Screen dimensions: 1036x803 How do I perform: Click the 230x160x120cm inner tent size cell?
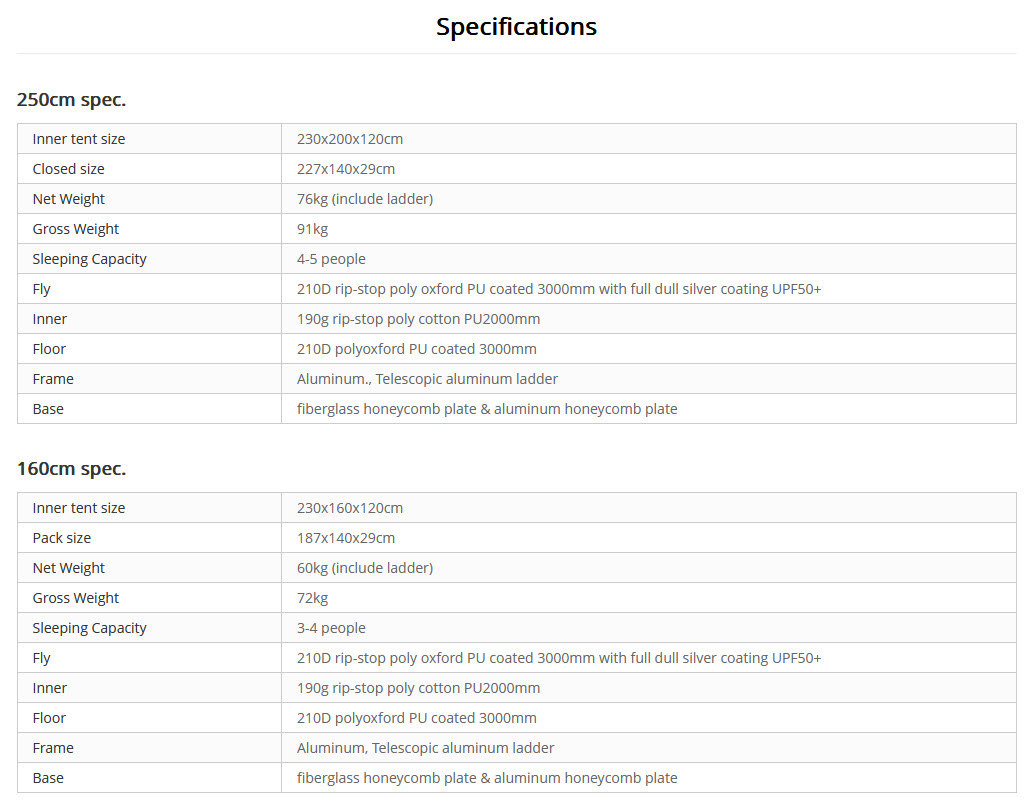[x=350, y=508]
